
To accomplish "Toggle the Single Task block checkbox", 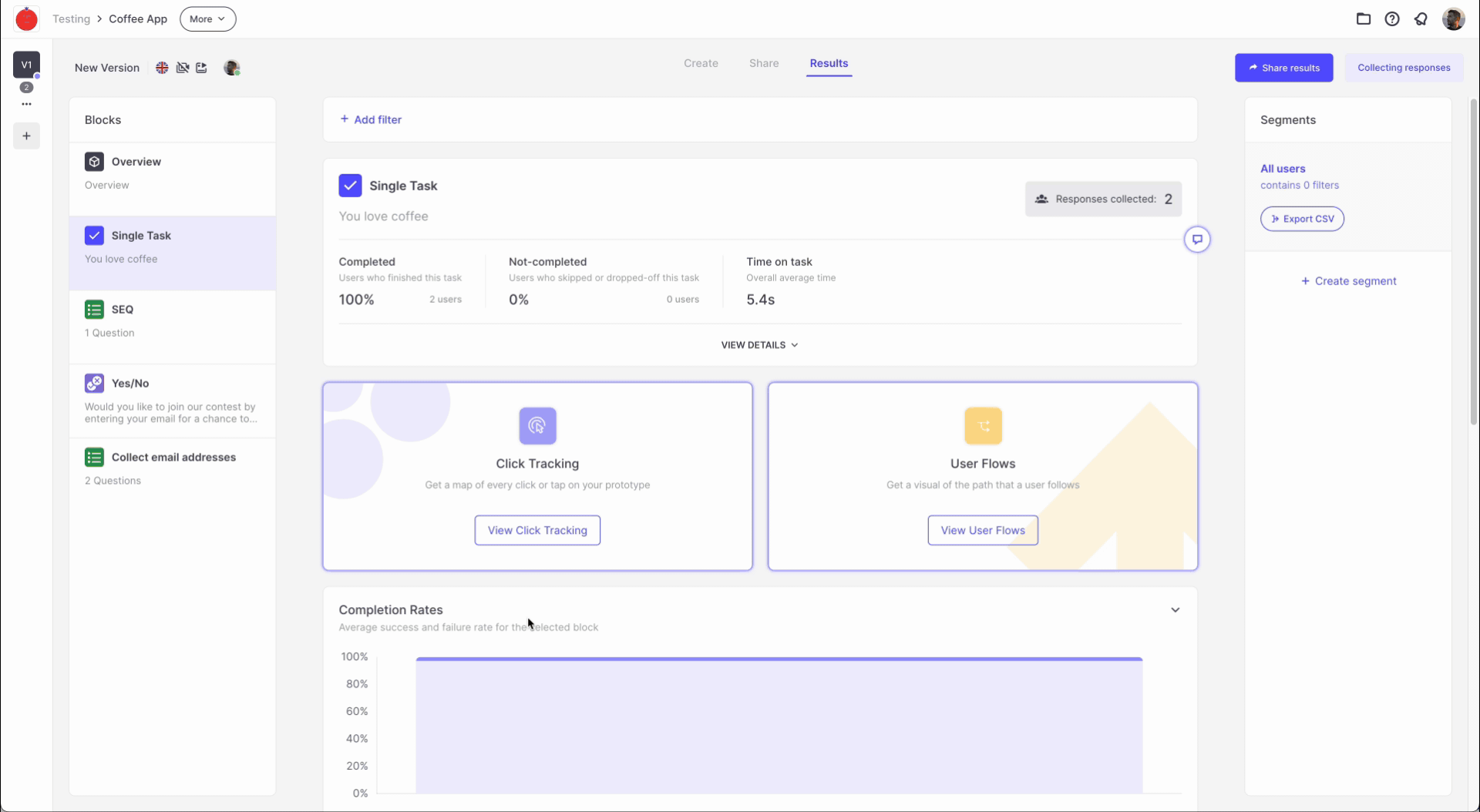I will 94,235.
